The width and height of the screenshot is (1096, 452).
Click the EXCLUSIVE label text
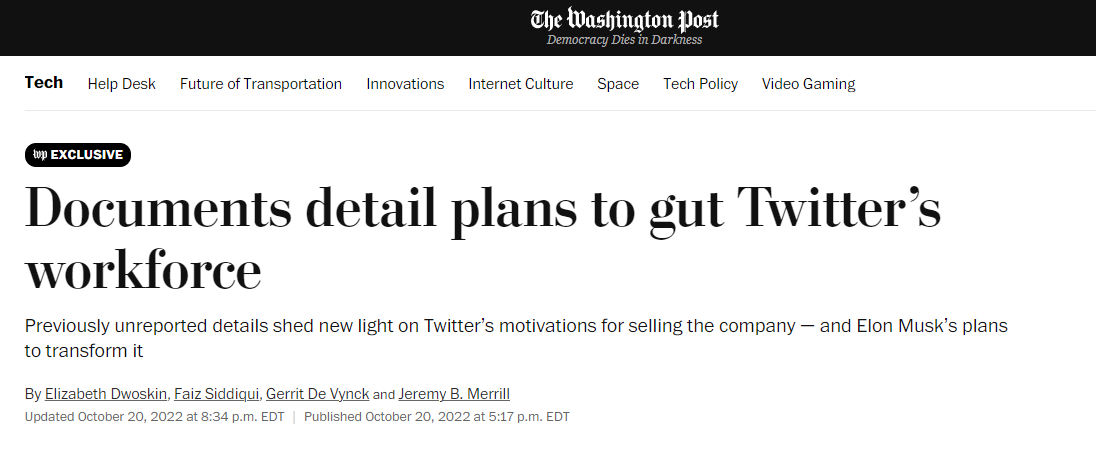pos(87,155)
